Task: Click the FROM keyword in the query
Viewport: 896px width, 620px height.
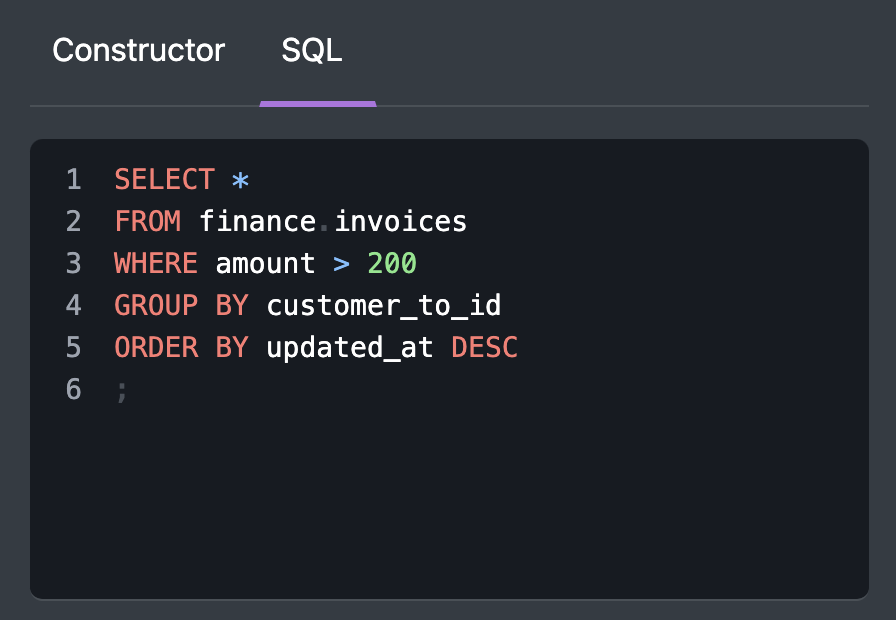Action: click(148, 221)
